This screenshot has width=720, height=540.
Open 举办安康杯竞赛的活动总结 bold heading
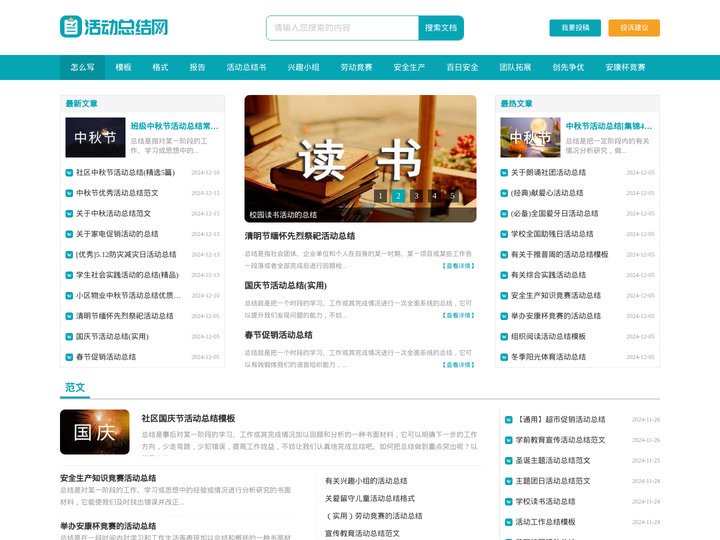(x=108, y=526)
